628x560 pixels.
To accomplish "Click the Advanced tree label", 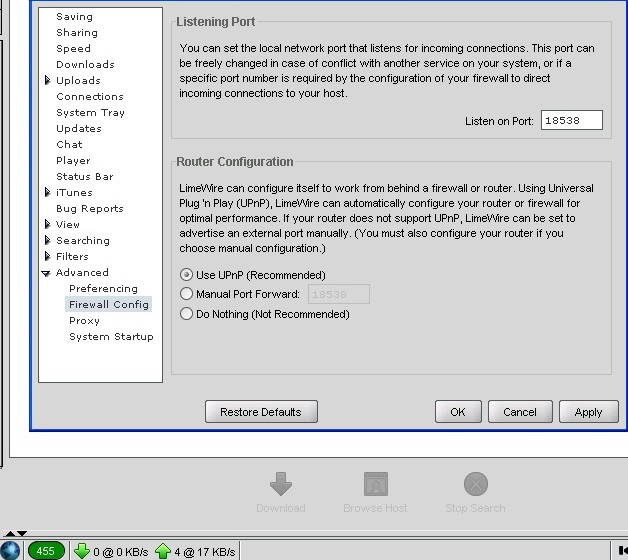I will pyautogui.click(x=82, y=272).
